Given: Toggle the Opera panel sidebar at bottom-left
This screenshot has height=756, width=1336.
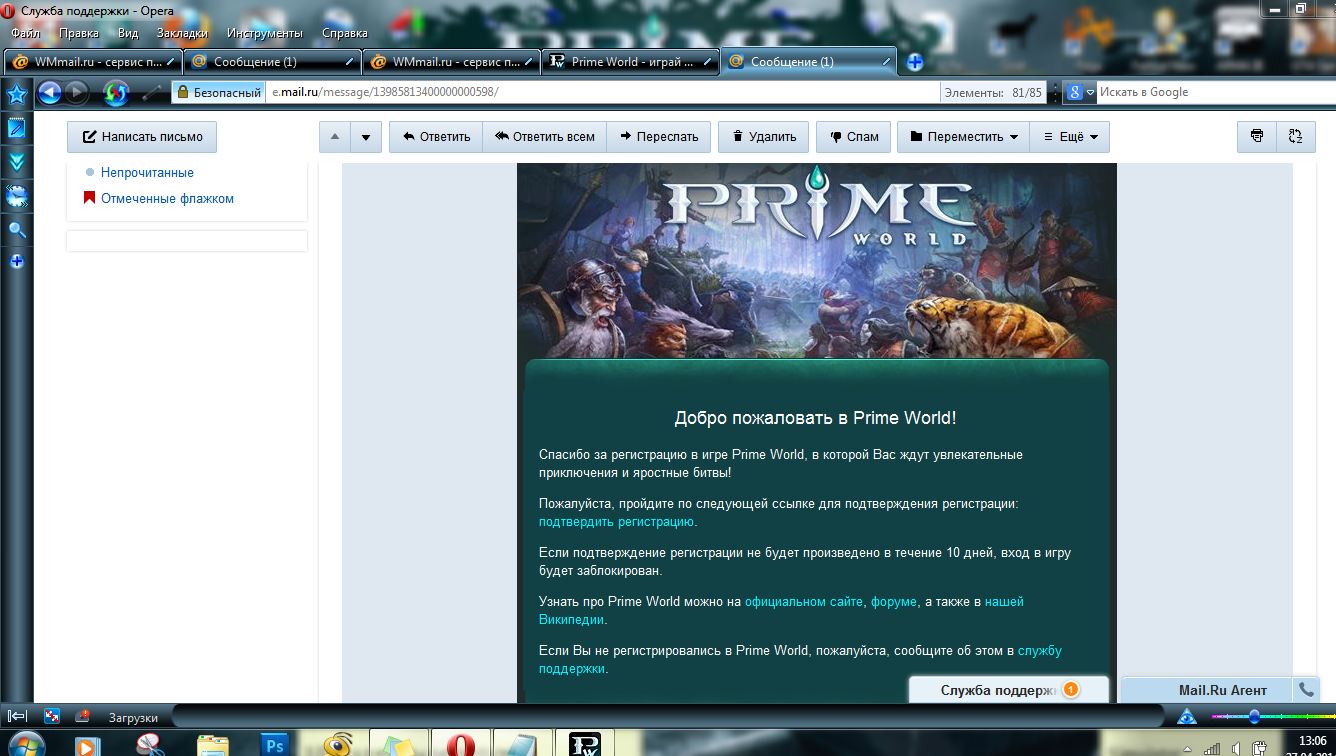Looking at the screenshot, I should [x=17, y=716].
